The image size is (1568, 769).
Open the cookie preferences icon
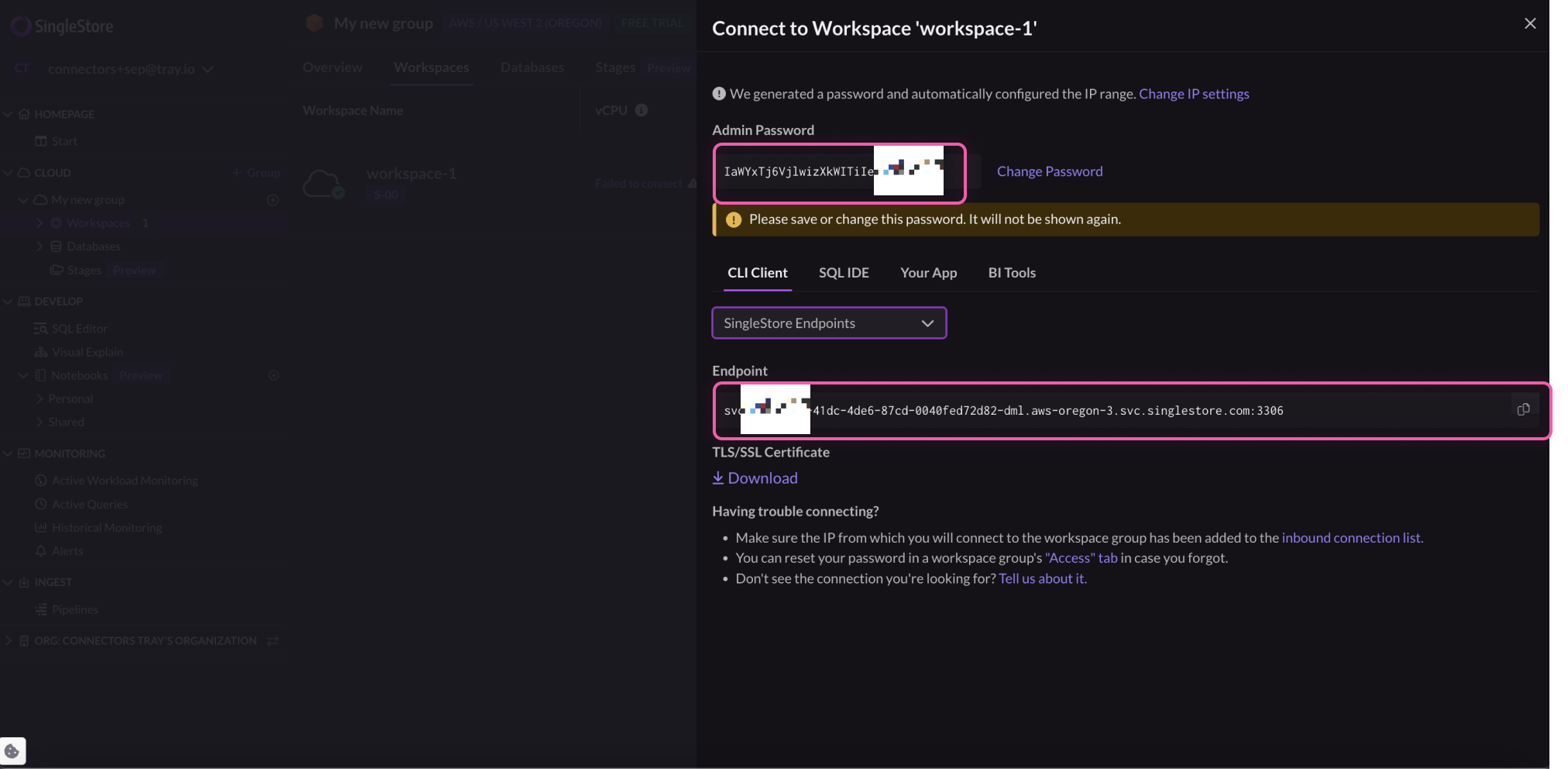(x=12, y=751)
